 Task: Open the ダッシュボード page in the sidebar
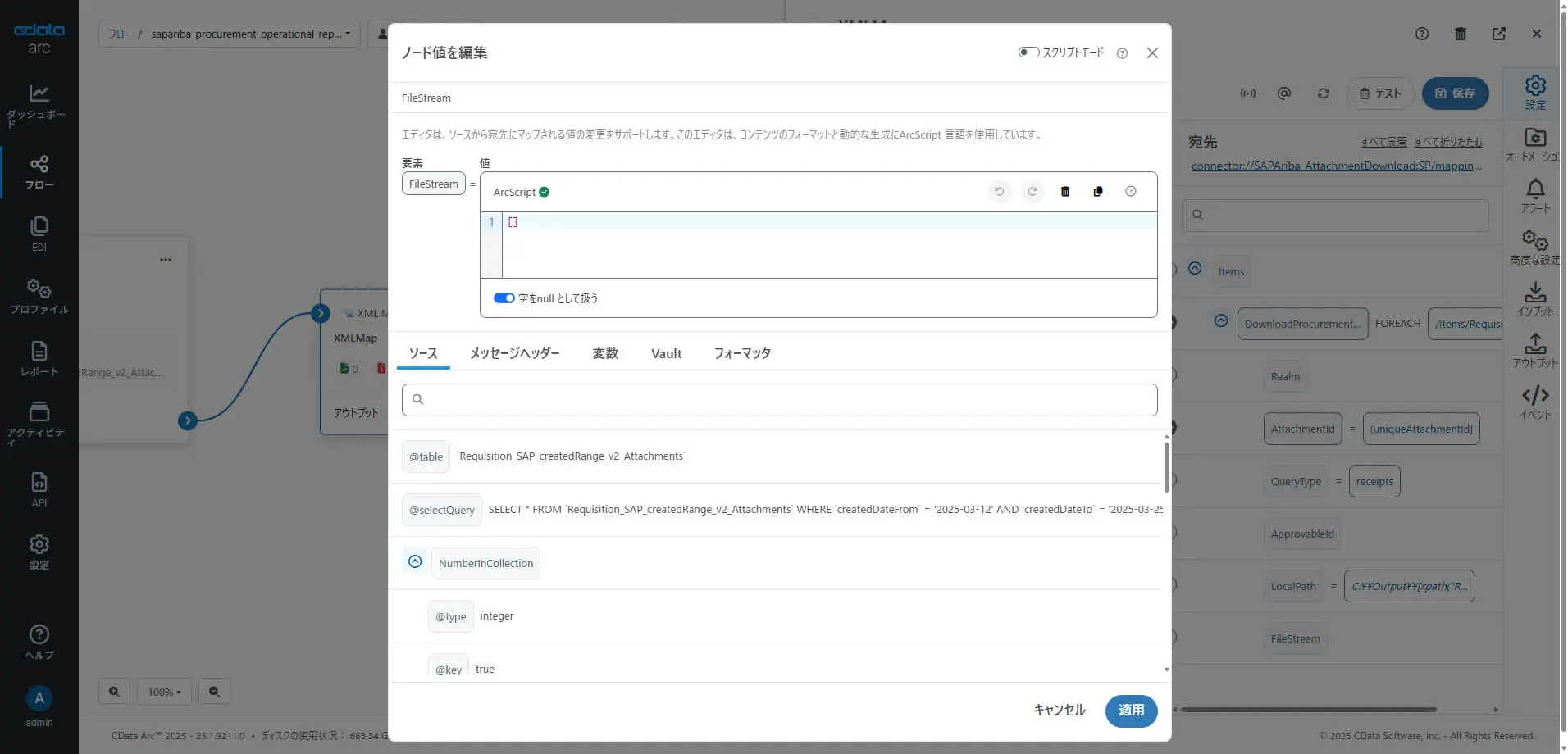tap(39, 105)
